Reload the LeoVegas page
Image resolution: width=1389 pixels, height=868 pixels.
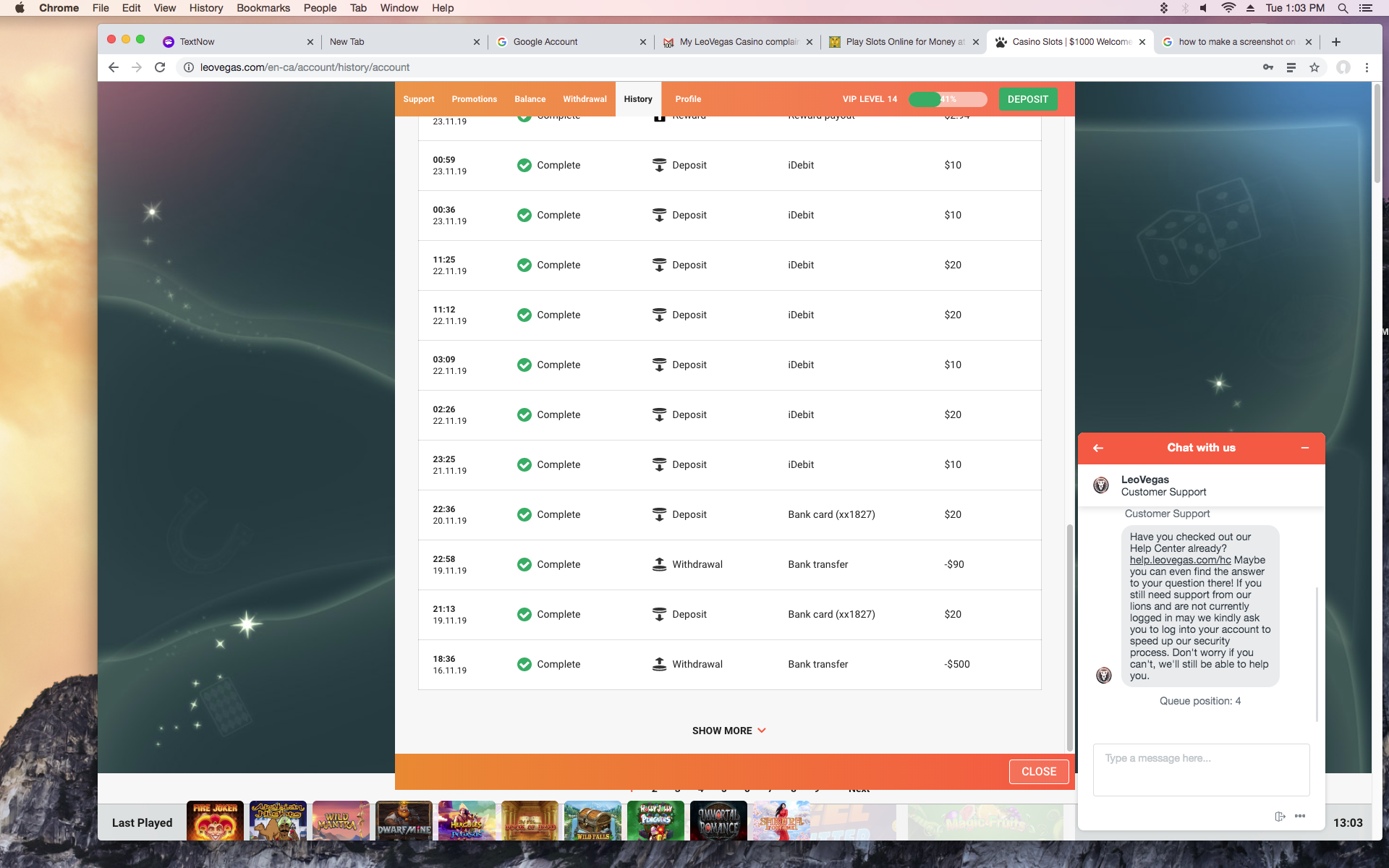160,67
